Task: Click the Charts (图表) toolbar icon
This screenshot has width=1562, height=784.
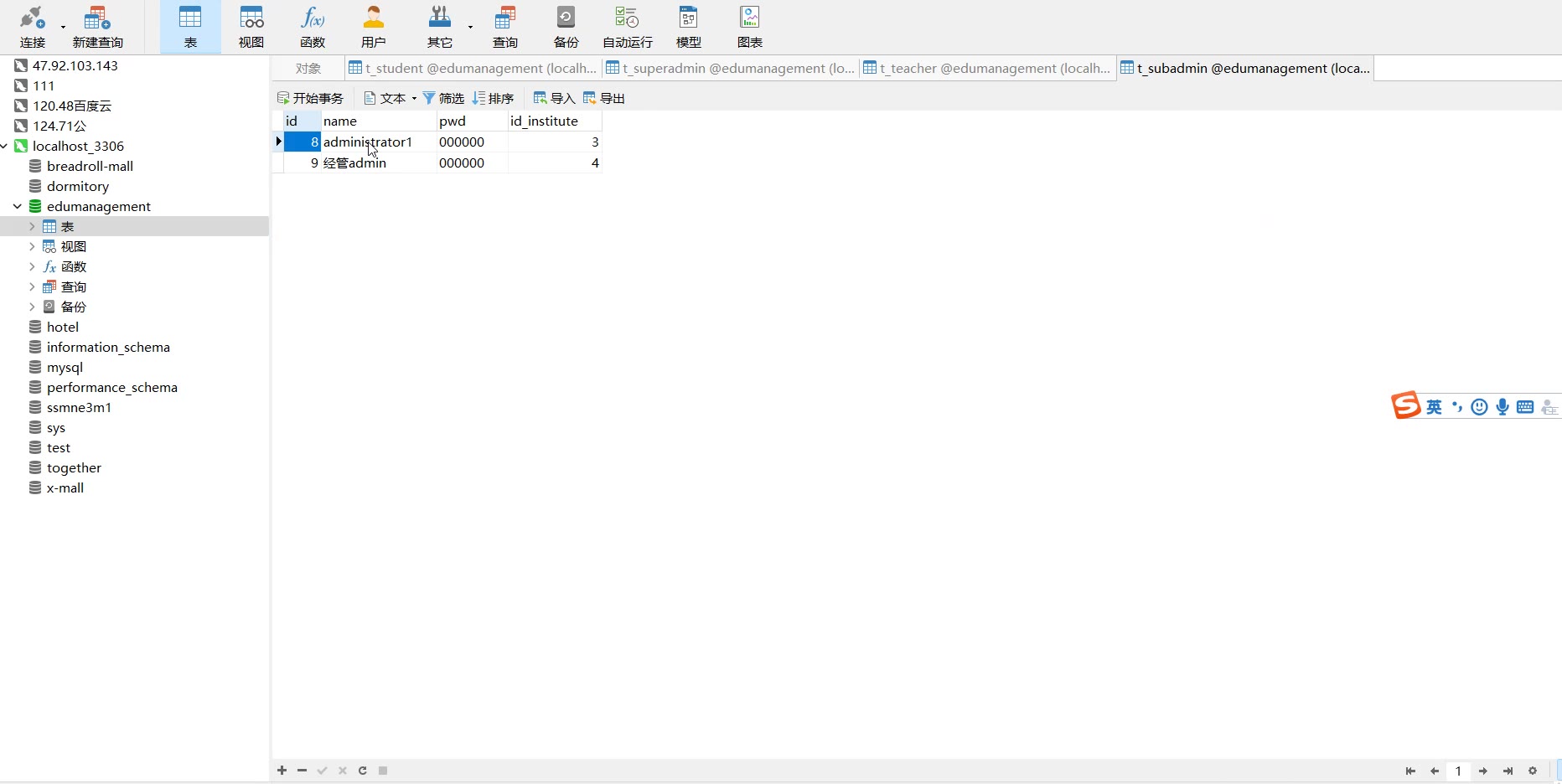Action: [x=749, y=27]
